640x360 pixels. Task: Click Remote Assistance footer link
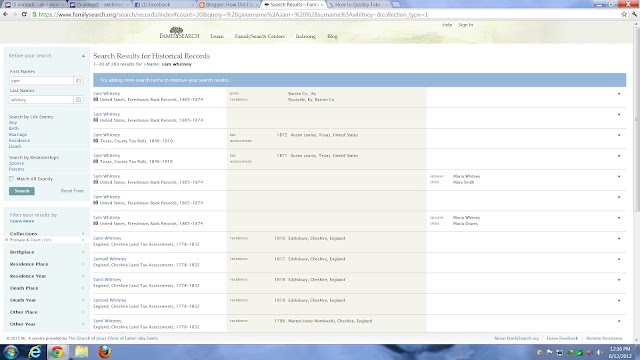click(x=604, y=338)
